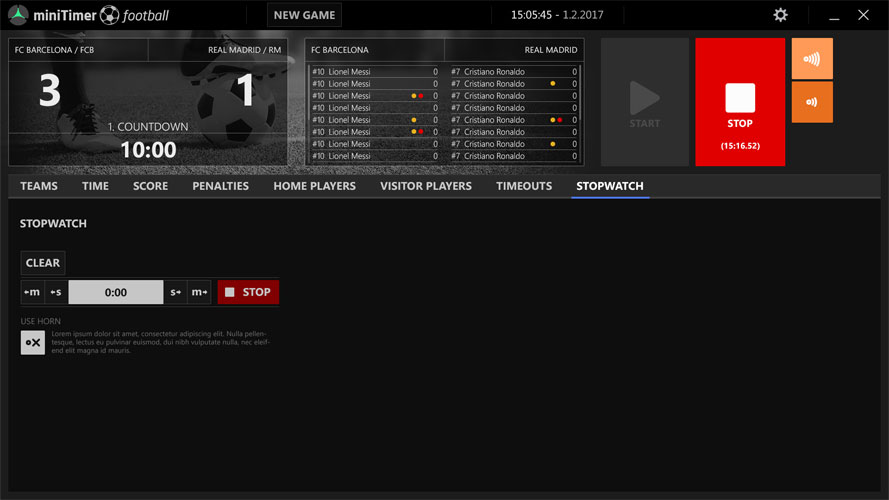Click the greyed START play button
This screenshot has width=889, height=500.
pyautogui.click(x=645, y=102)
